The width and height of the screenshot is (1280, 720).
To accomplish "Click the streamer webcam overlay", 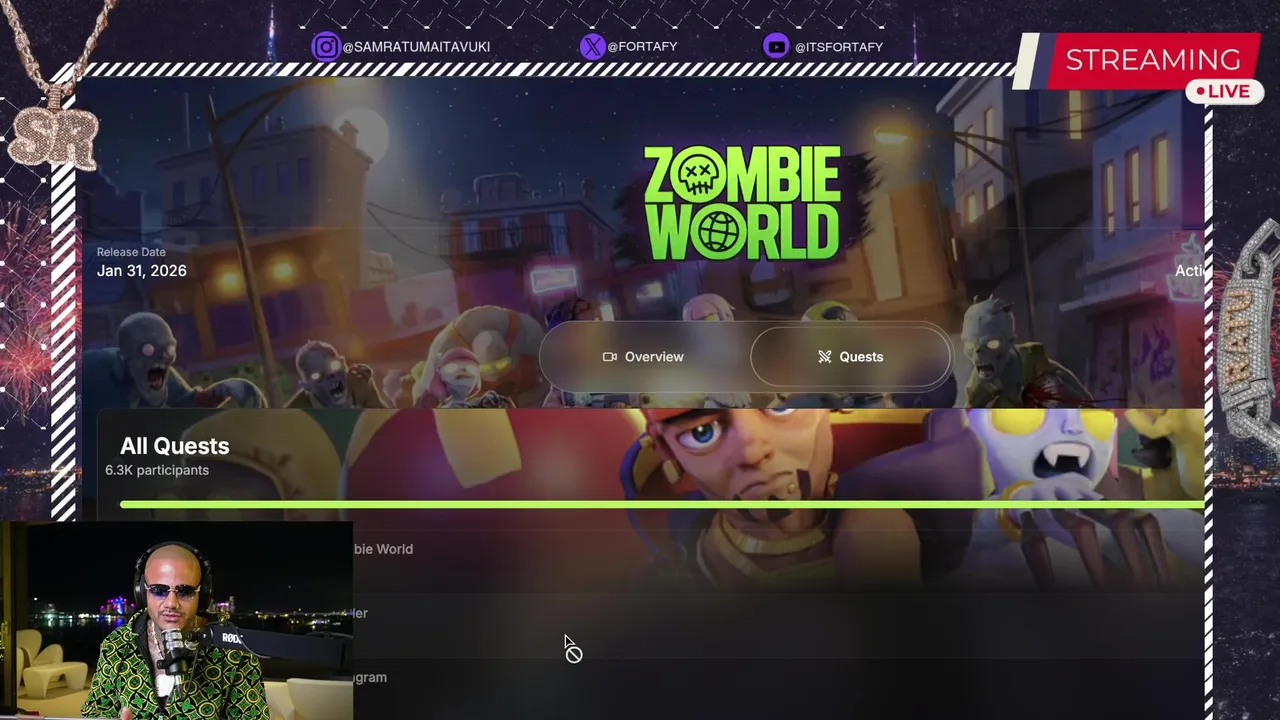I will tap(176, 620).
